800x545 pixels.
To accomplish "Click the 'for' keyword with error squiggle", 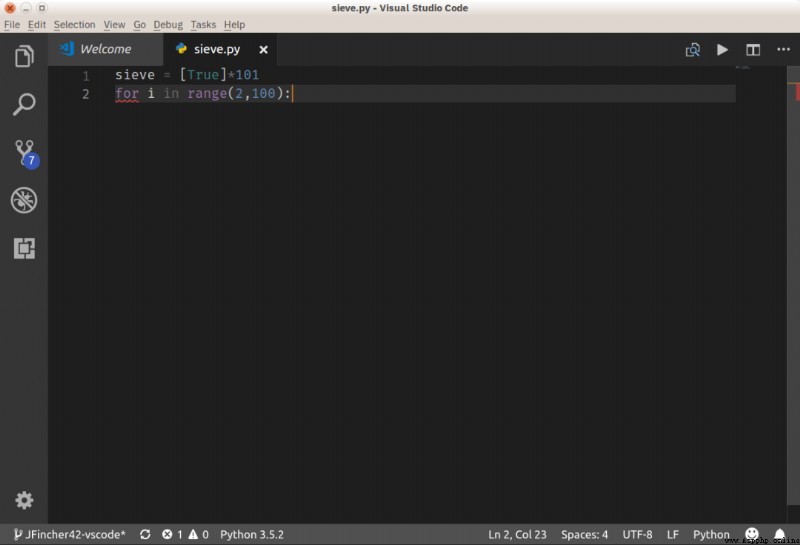I will click(x=127, y=94).
